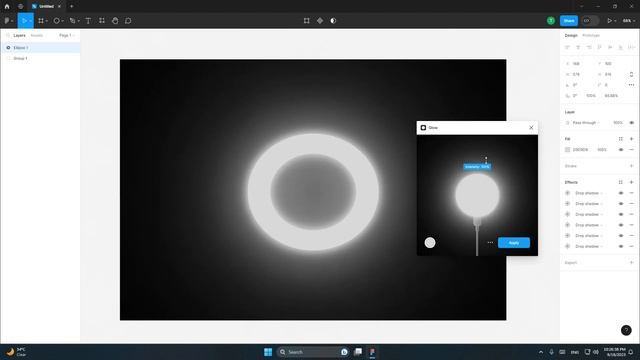Click the user avatar in toolbar
The width and height of the screenshot is (640, 360).
click(551, 21)
